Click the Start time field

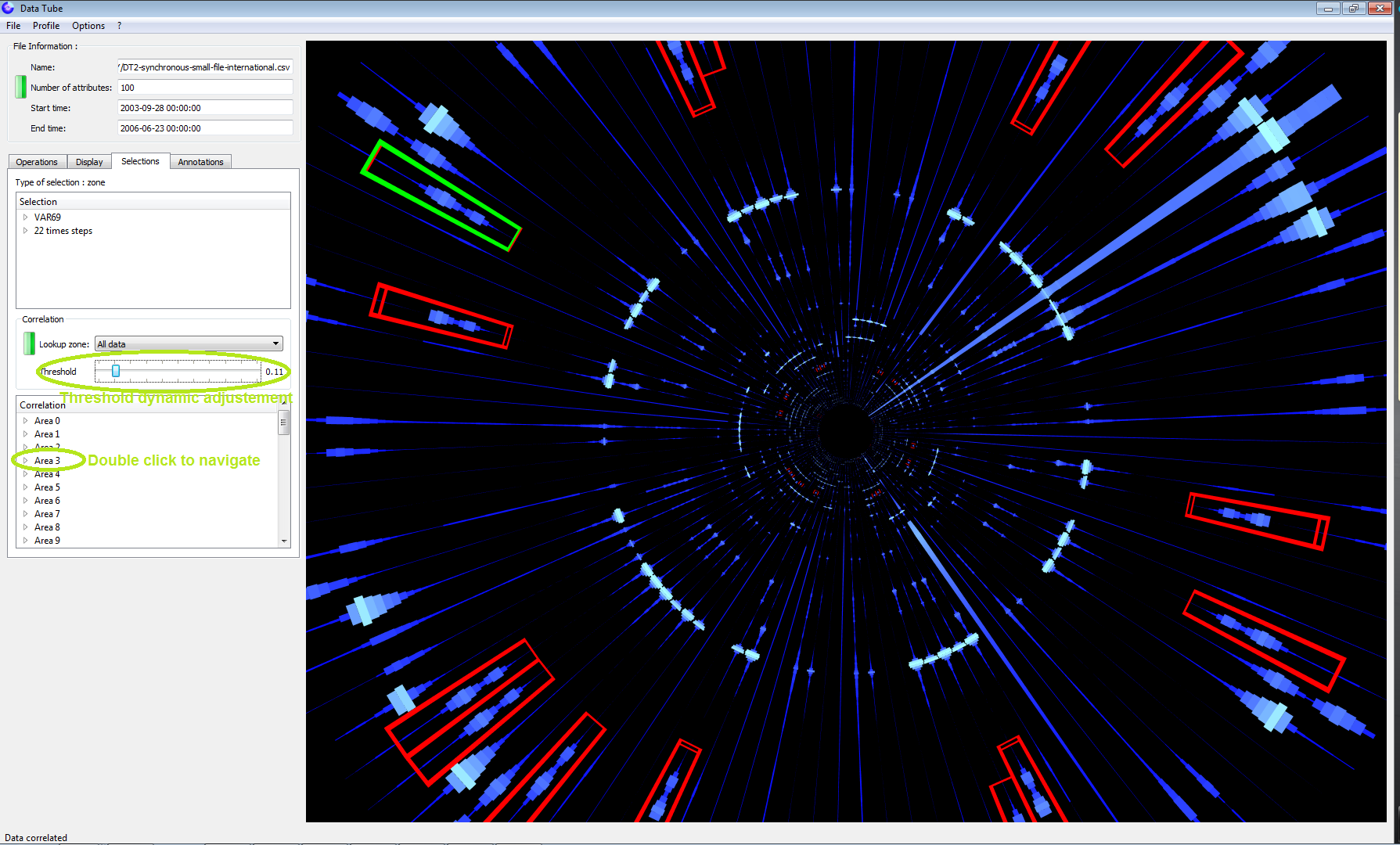coord(205,108)
